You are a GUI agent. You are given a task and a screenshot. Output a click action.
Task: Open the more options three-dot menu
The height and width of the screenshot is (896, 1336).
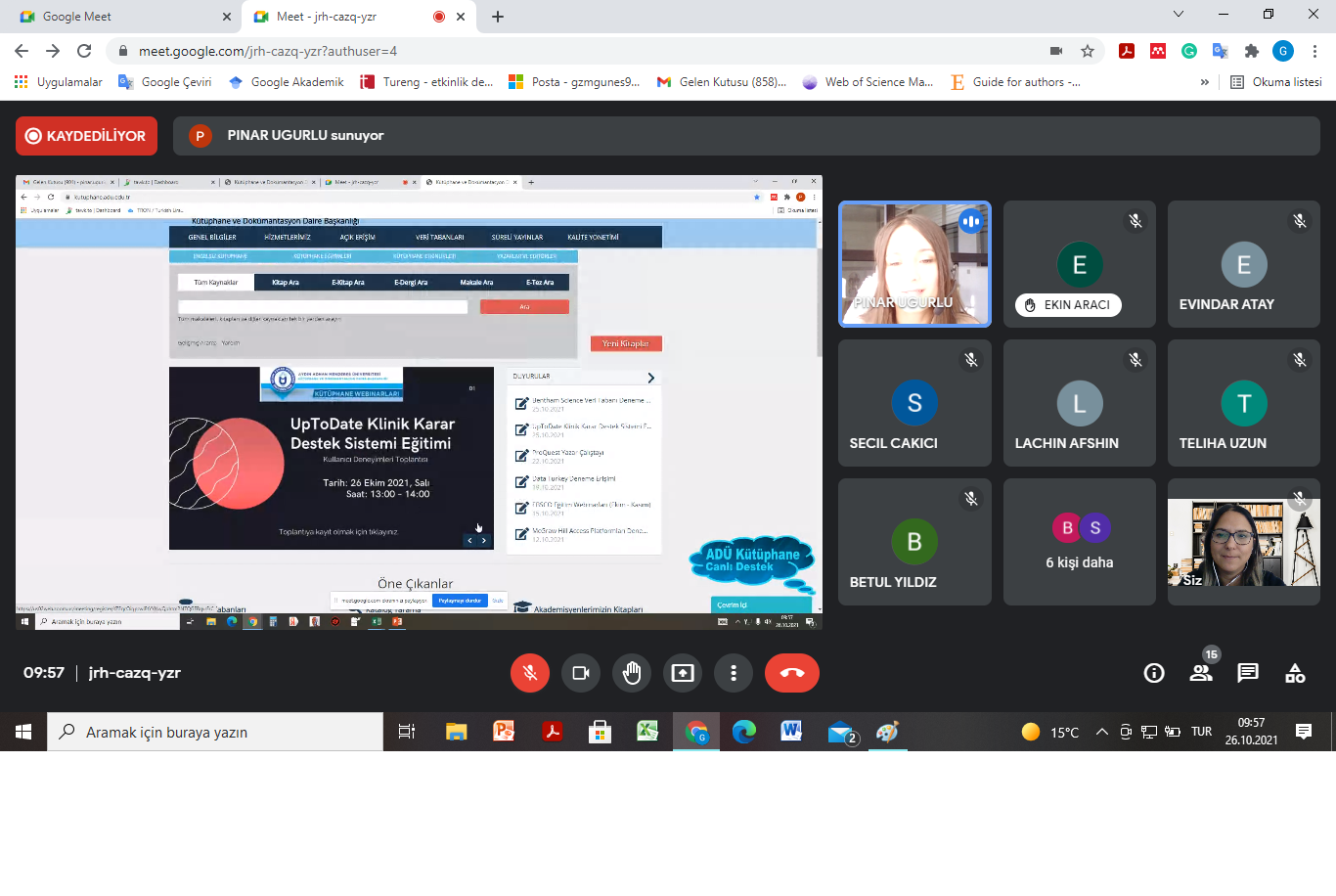(734, 673)
